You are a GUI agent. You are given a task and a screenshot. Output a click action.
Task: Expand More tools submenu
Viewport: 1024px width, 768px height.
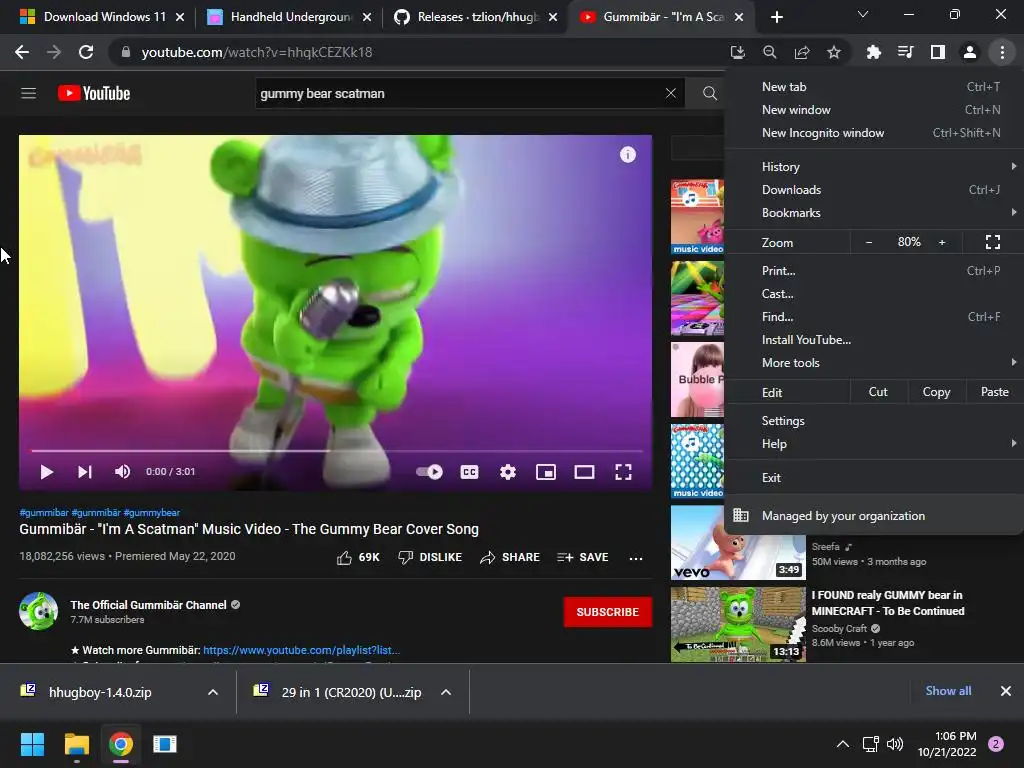[x=874, y=362]
